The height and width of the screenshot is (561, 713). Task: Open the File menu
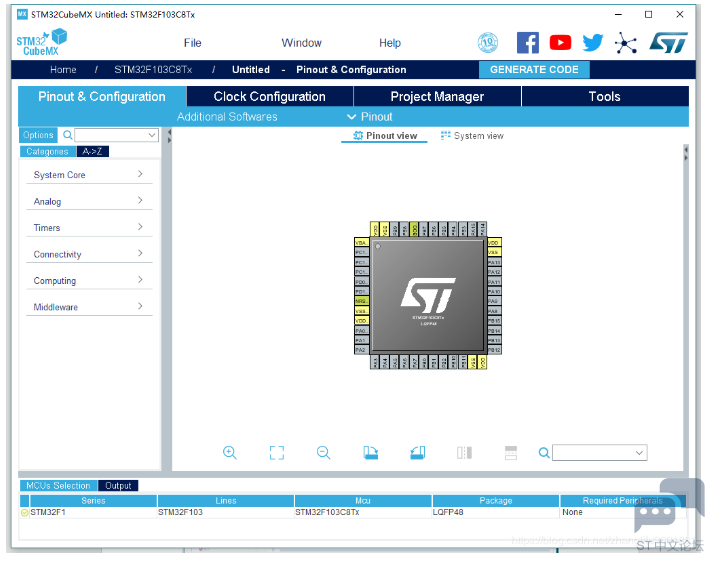coord(192,43)
